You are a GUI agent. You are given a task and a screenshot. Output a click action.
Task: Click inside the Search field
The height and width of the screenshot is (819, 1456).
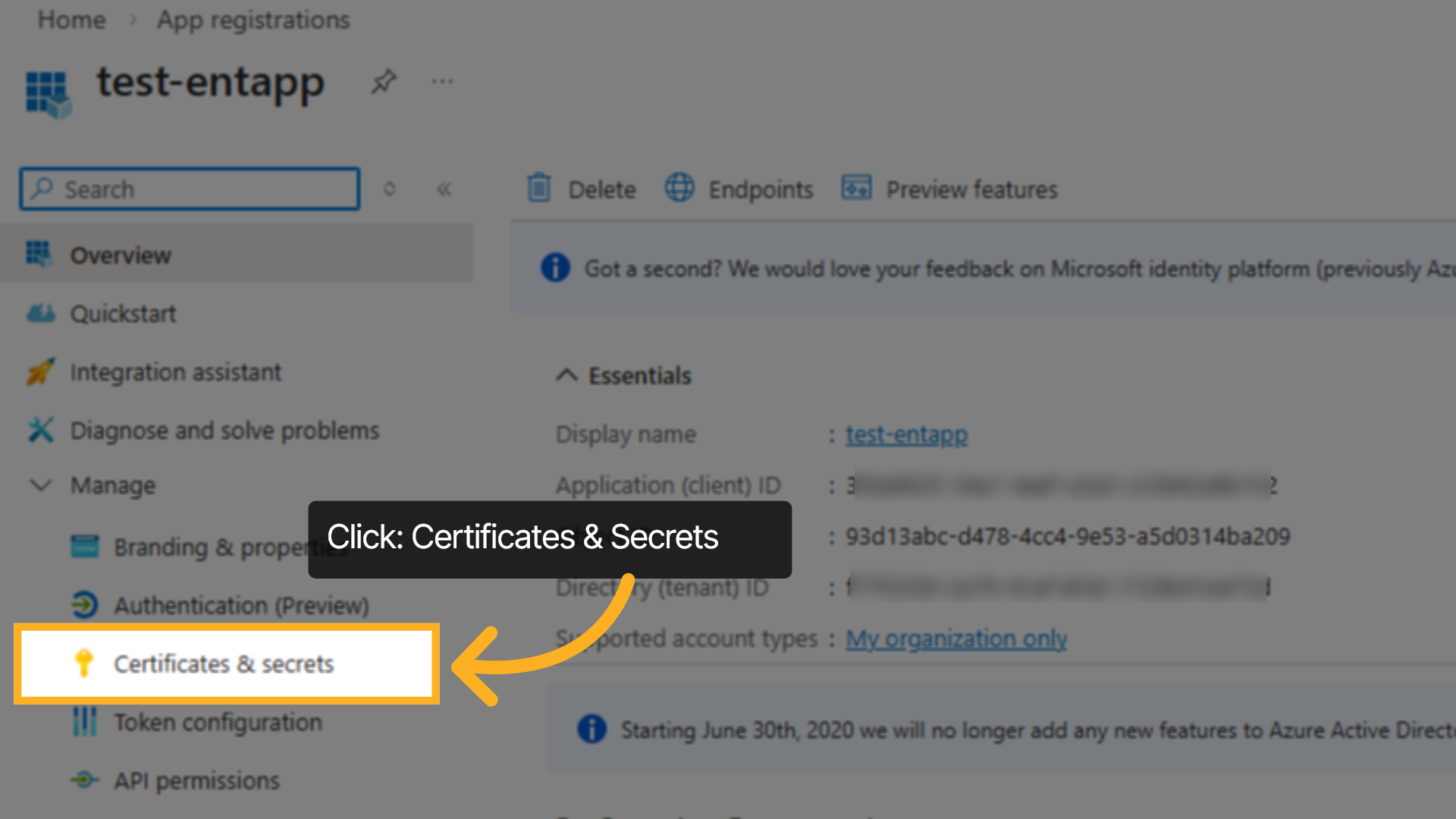[x=188, y=189]
